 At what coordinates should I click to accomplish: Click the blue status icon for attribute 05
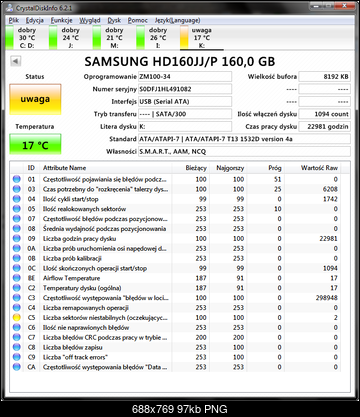[16, 209]
